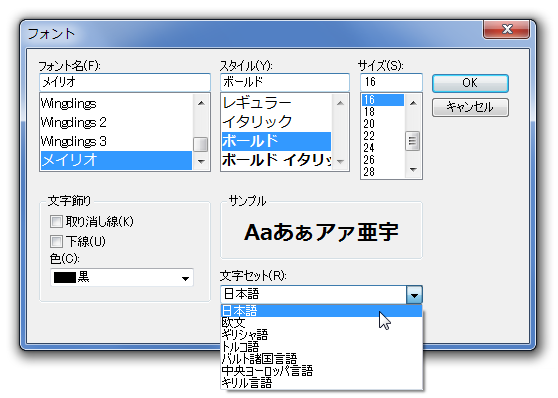Select Wingdings in the font list
The width and height of the screenshot is (558, 398).
coord(116,104)
